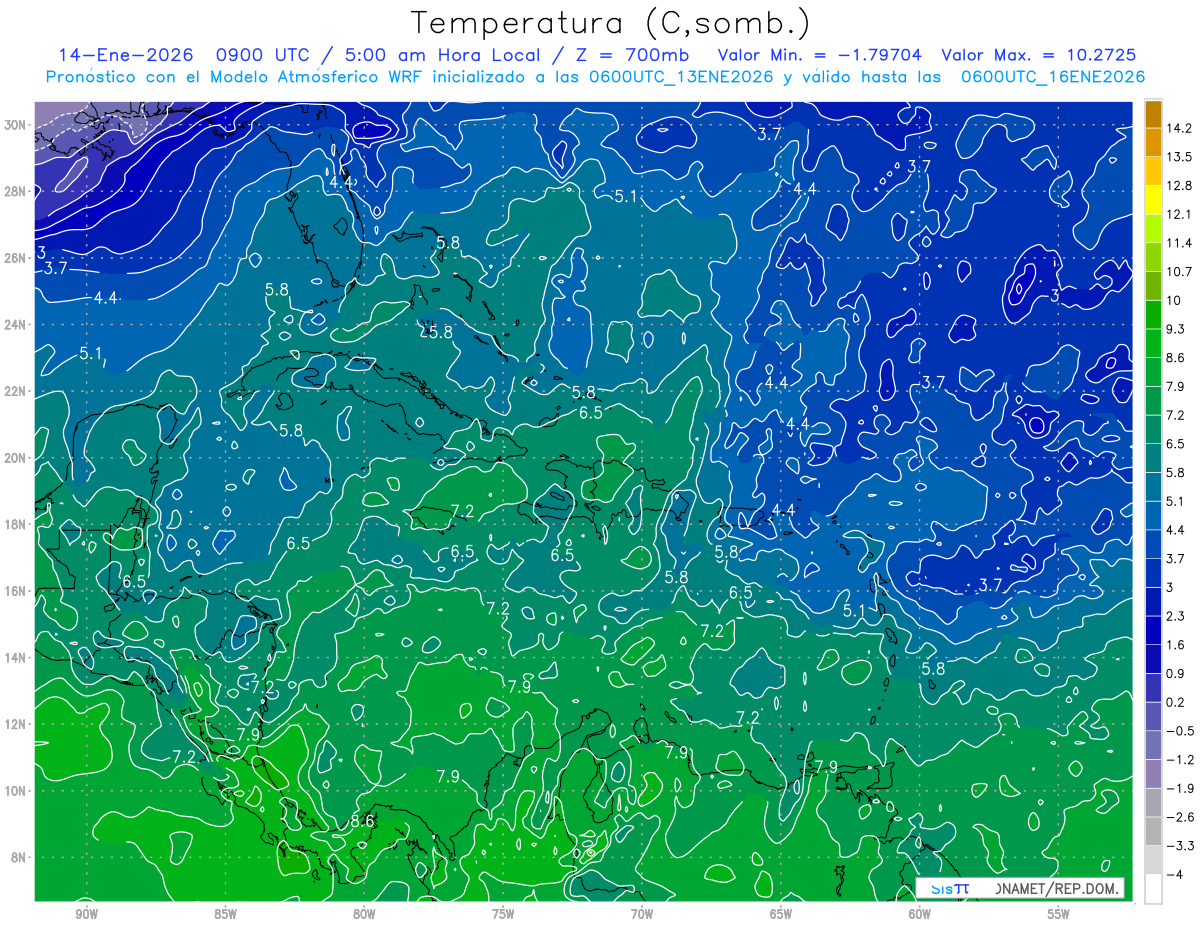
Task: Click the 14N latitude axis label
Action: point(17,658)
